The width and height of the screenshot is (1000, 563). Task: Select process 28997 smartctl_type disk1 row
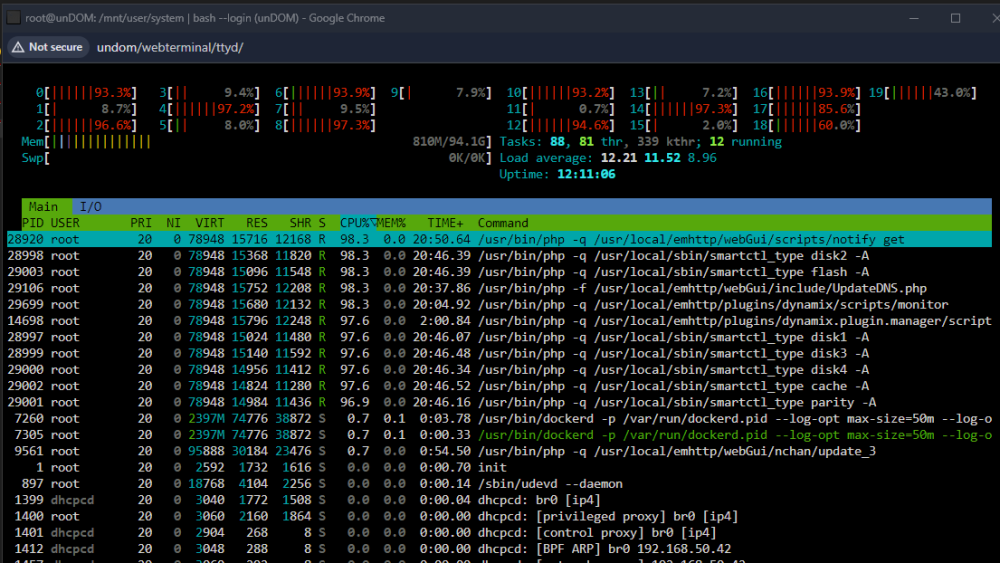coord(499,337)
